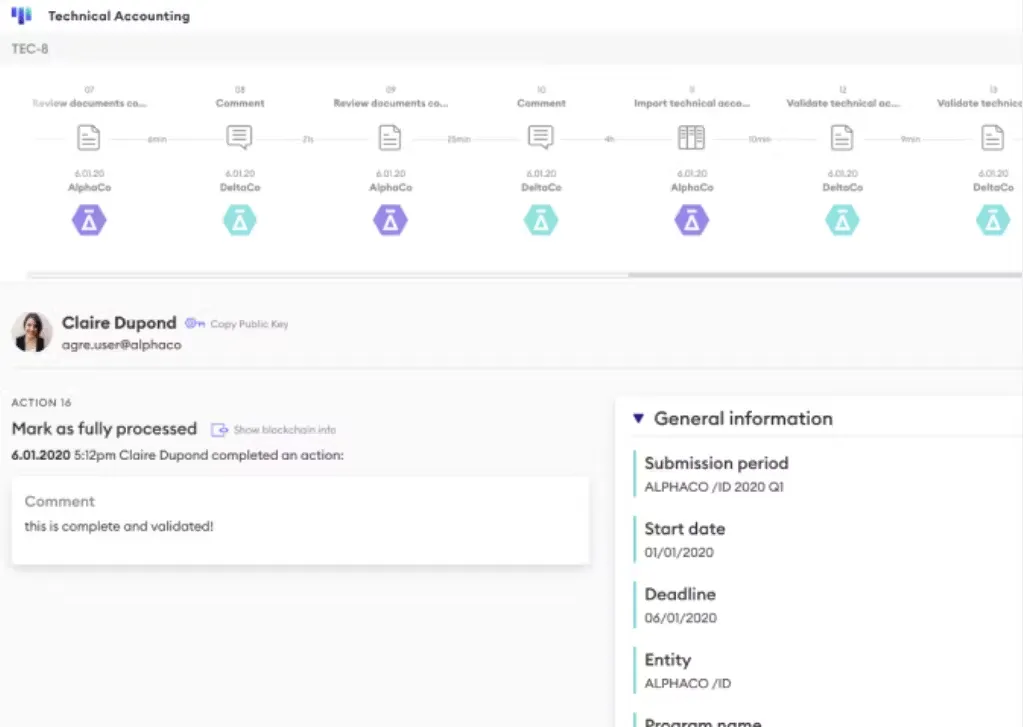Collapse the General information section
Viewport: 1023px width, 727px height.
tap(638, 419)
